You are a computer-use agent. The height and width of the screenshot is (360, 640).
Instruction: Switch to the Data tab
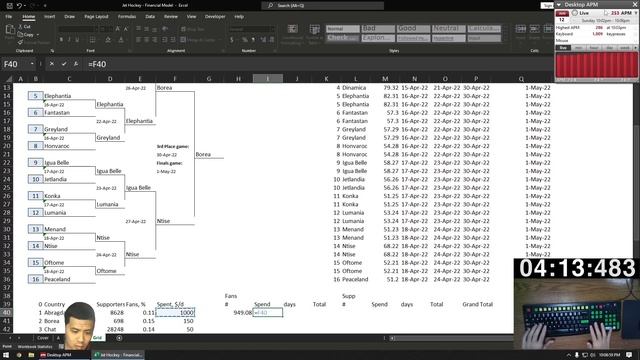[150, 17]
